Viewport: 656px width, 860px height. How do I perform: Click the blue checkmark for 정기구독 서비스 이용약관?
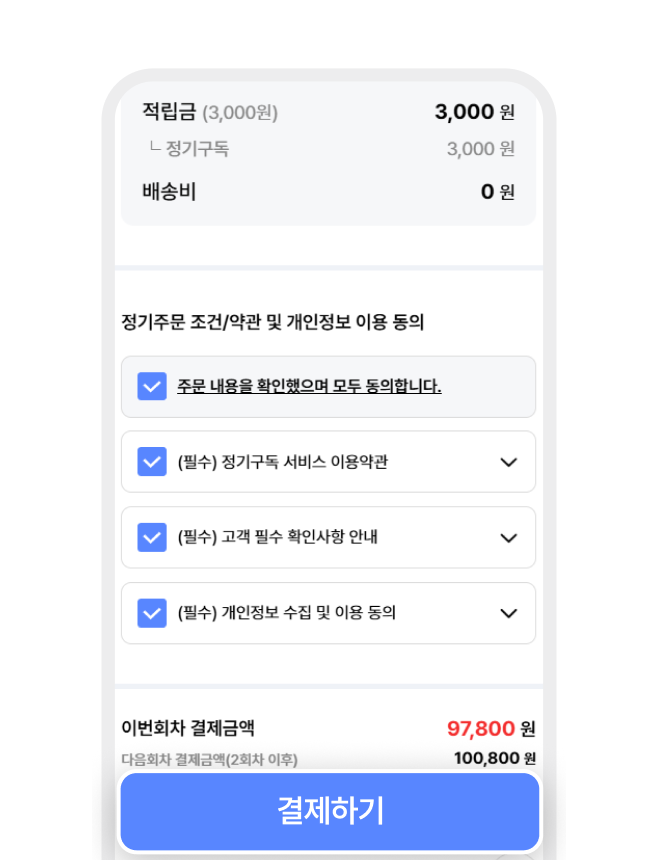pos(151,461)
